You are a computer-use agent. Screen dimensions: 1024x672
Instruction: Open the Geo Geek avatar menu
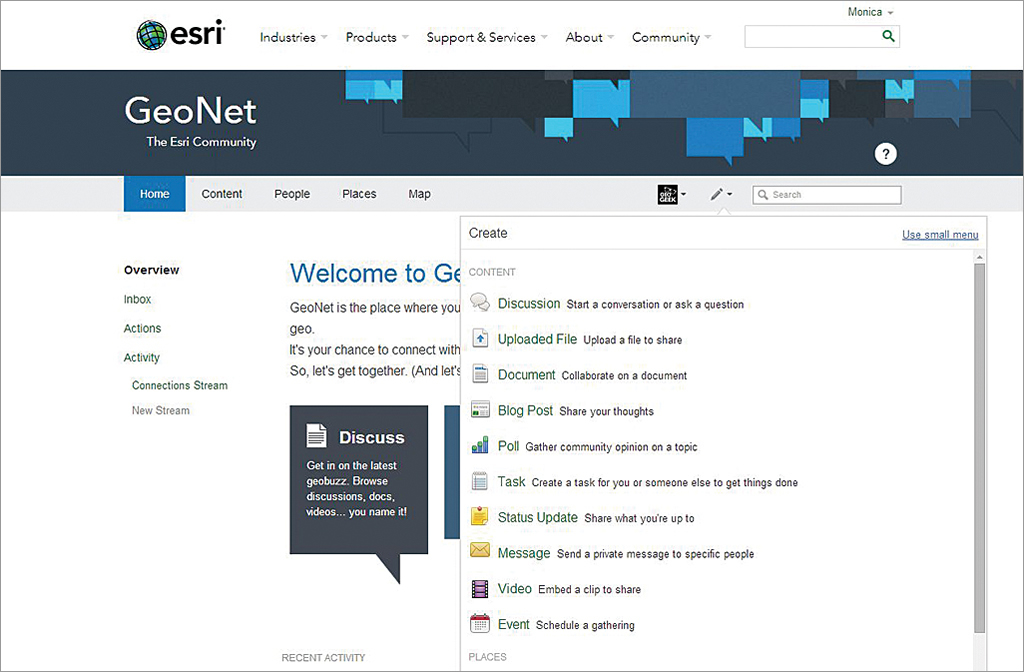[x=672, y=194]
